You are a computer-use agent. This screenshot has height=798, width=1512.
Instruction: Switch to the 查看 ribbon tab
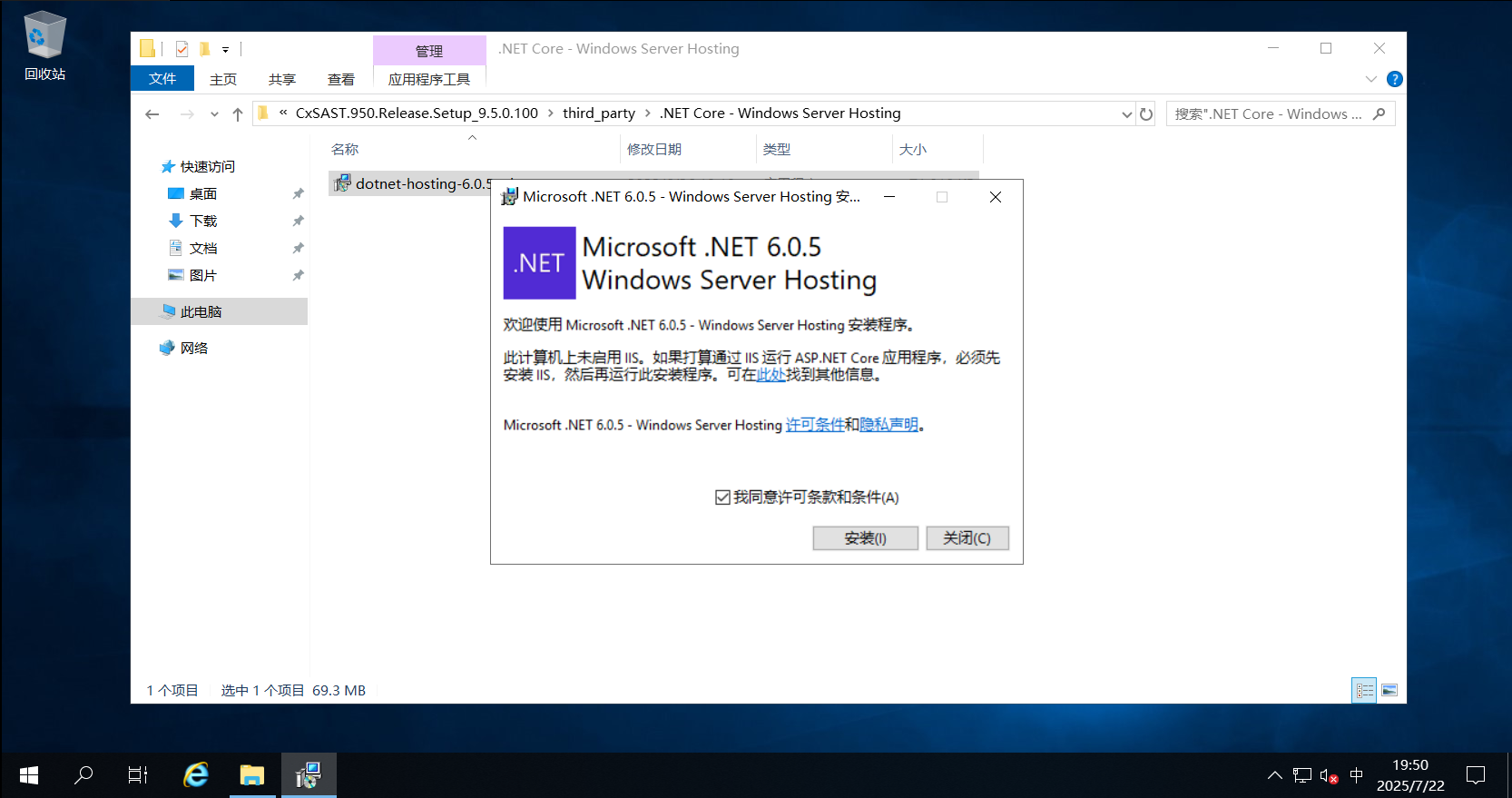(x=341, y=79)
